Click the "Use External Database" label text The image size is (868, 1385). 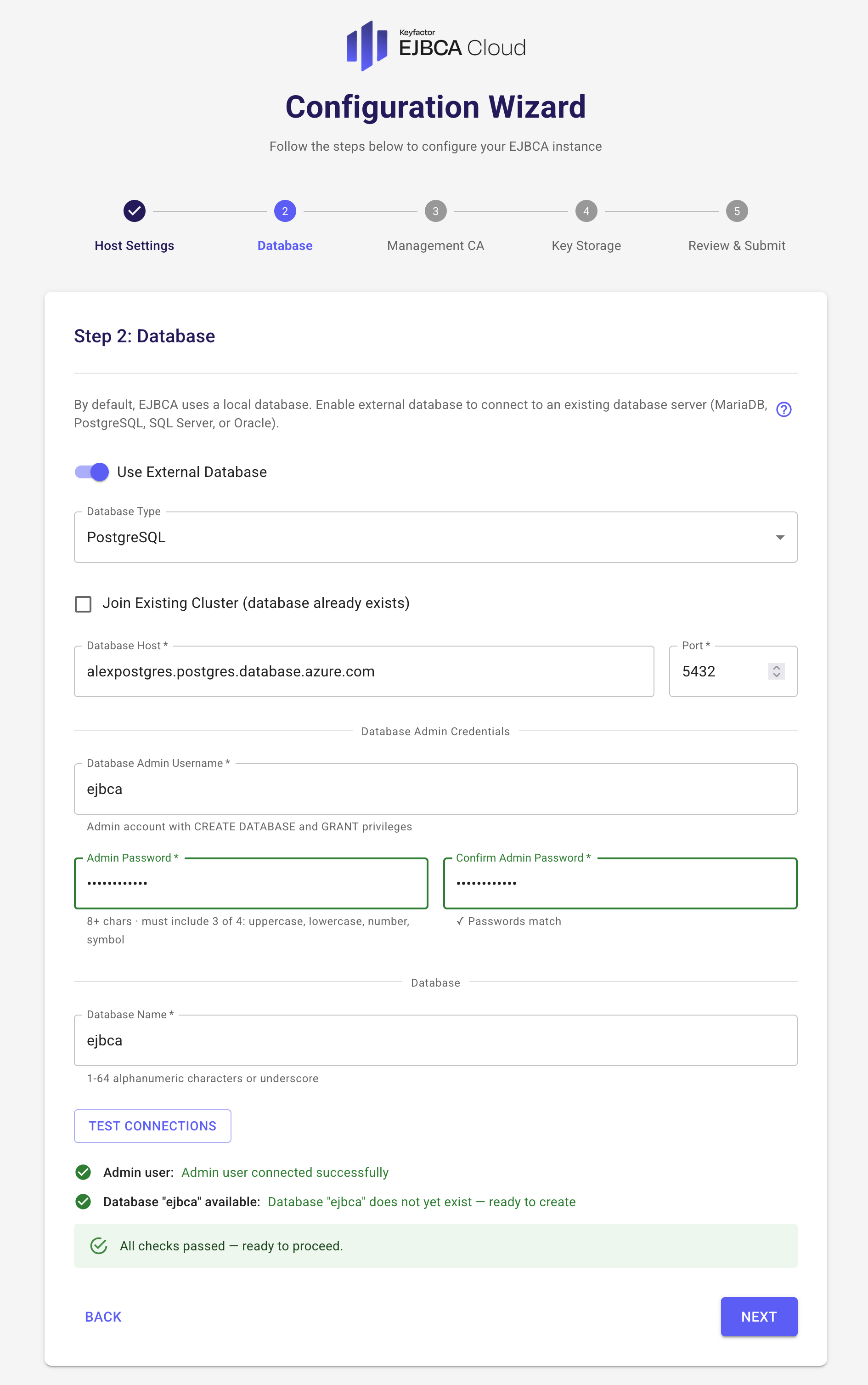[x=192, y=472]
